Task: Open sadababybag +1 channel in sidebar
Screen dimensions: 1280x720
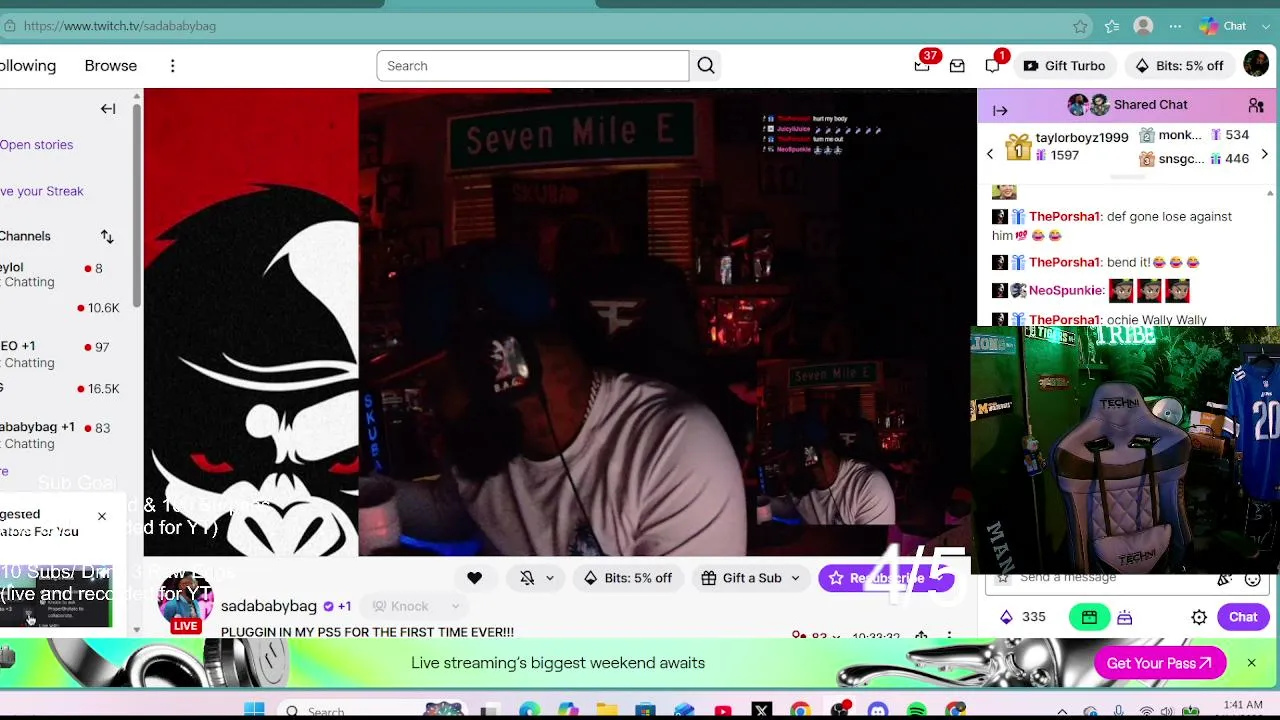Action: 60,435
